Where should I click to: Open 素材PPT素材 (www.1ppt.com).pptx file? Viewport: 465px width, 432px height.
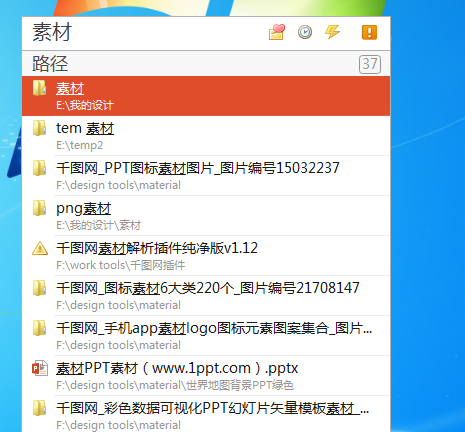pyautogui.click(x=206, y=376)
